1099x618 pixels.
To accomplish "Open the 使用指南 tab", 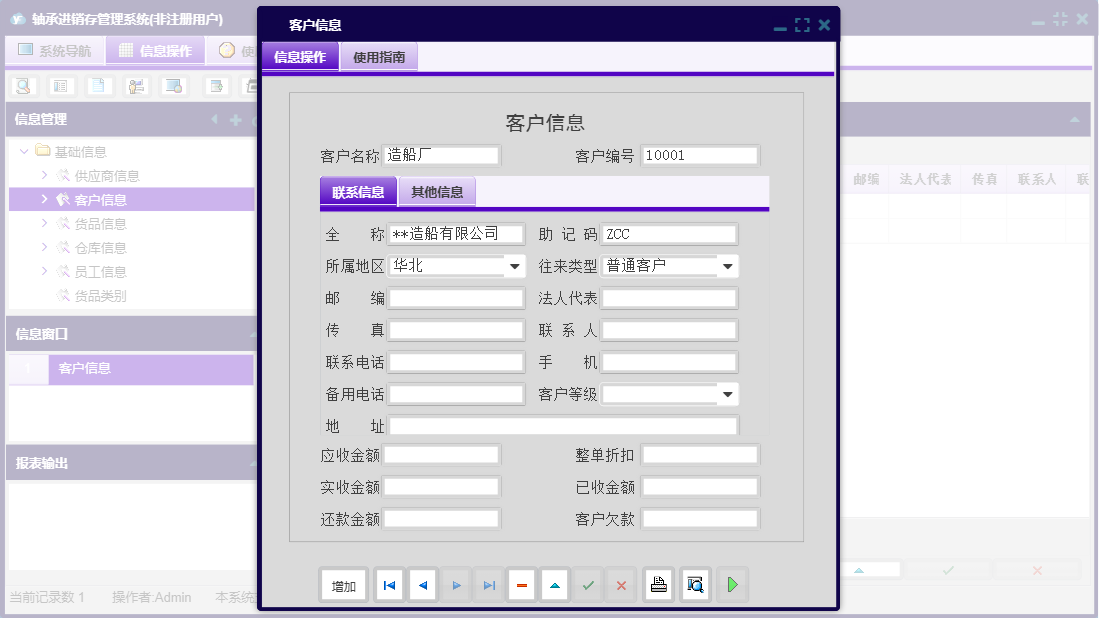I will click(378, 57).
